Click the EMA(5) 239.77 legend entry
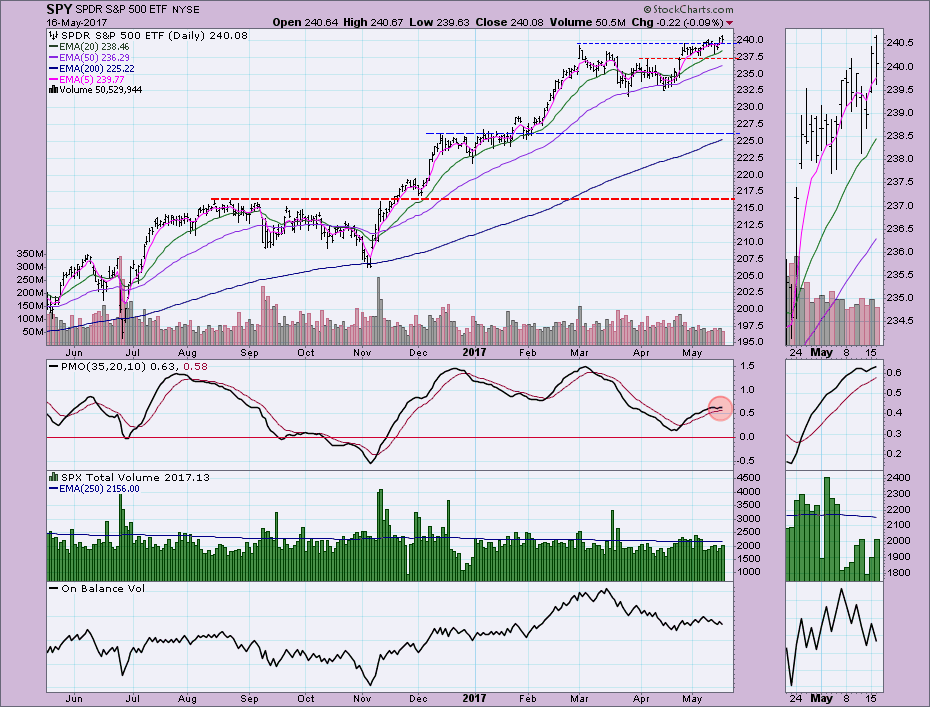930x707 pixels. coord(87,79)
